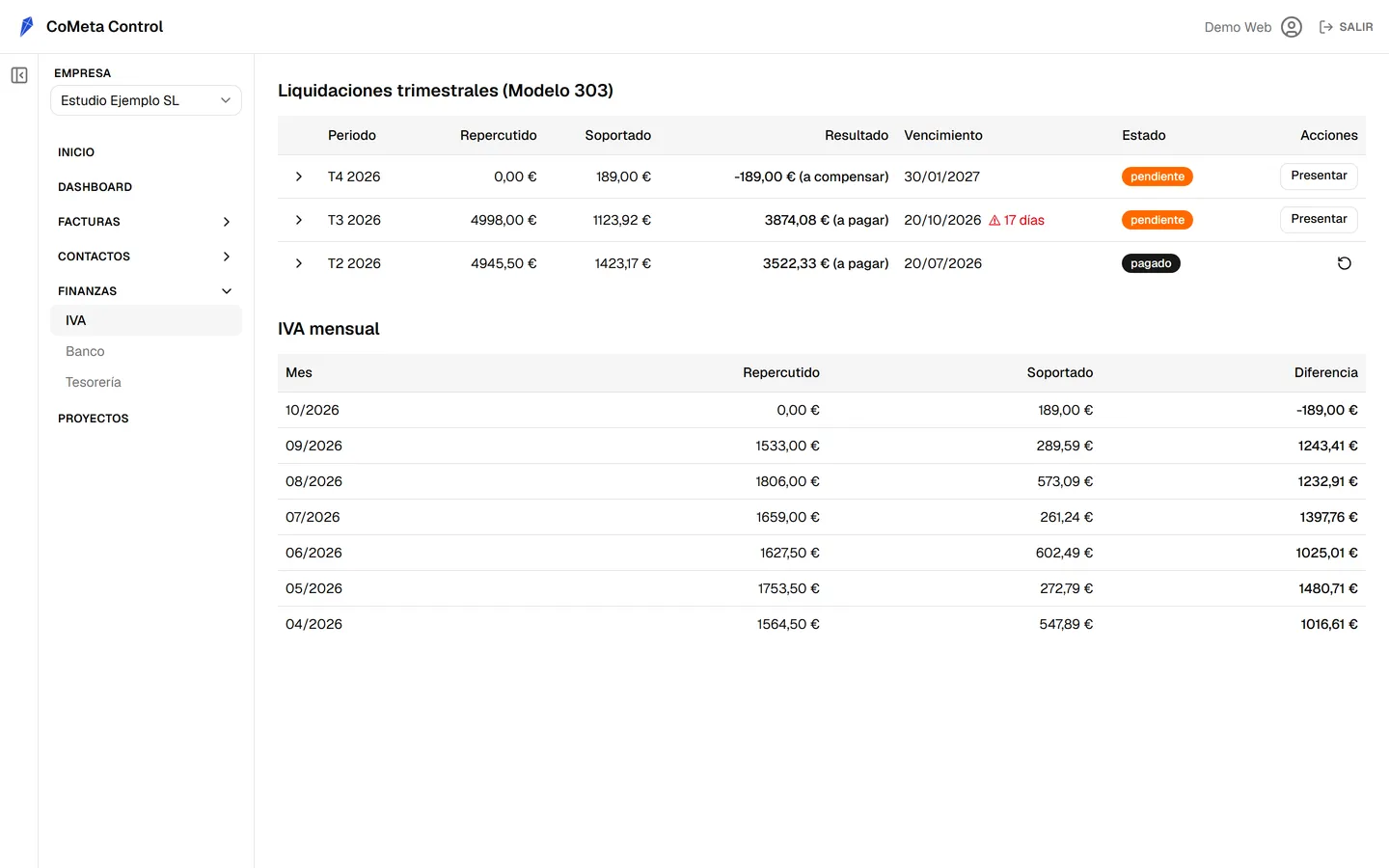Click the 30/01/2027 due date

(941, 176)
